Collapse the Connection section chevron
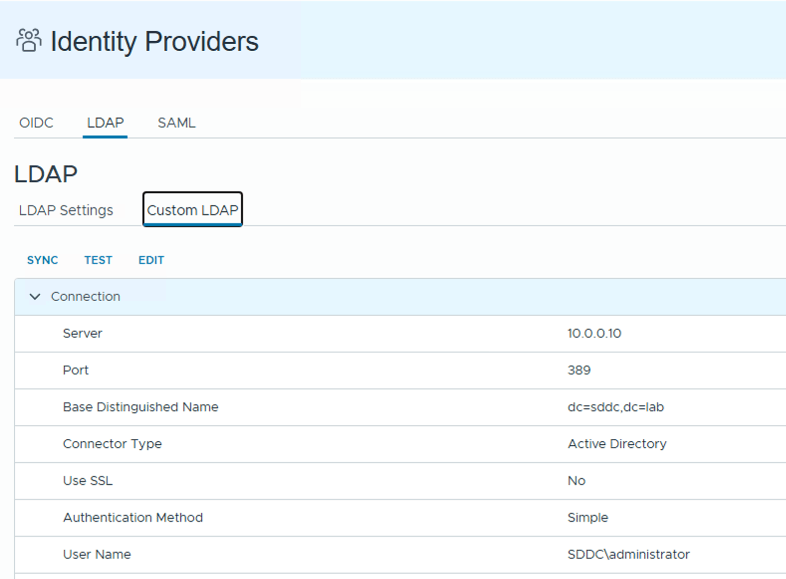The image size is (786, 579). click(x=36, y=297)
